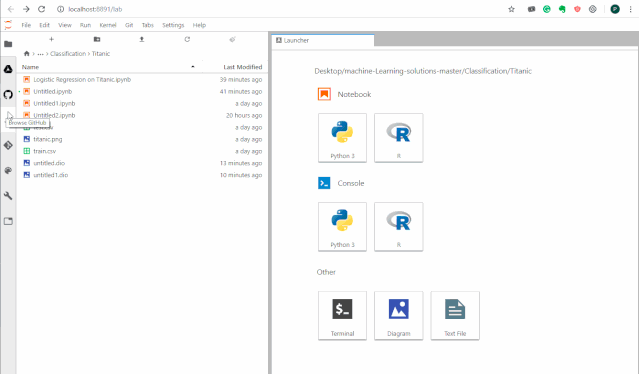The width and height of the screenshot is (639, 374).
Task: Start a Python 3 console
Action: 342,227
